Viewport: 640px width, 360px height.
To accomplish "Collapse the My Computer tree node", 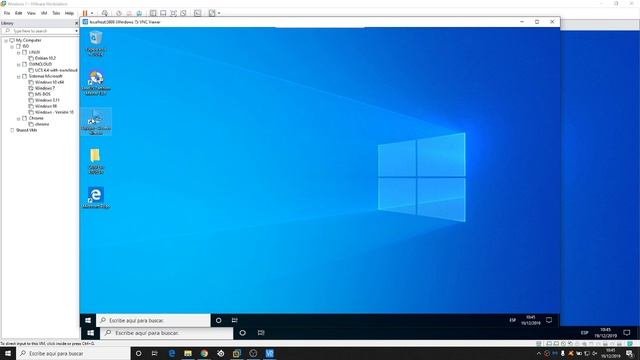I will [6, 40].
